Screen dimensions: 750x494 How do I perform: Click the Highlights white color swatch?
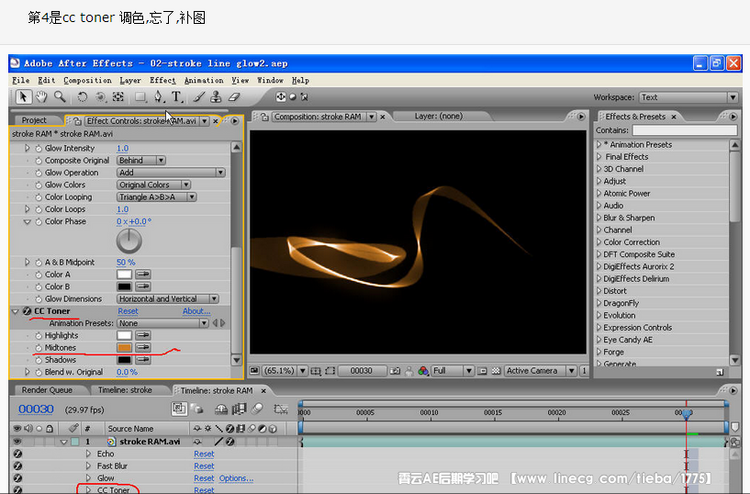pos(124,336)
